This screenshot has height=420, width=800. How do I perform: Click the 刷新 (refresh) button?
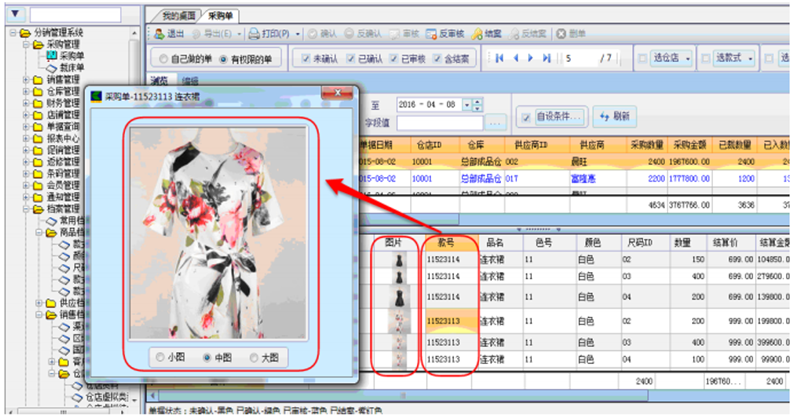(x=613, y=117)
